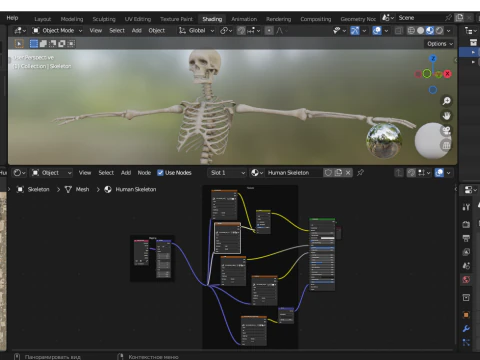480x360 pixels.
Task: Open the World properties globe icon
Action: [x=466, y=280]
